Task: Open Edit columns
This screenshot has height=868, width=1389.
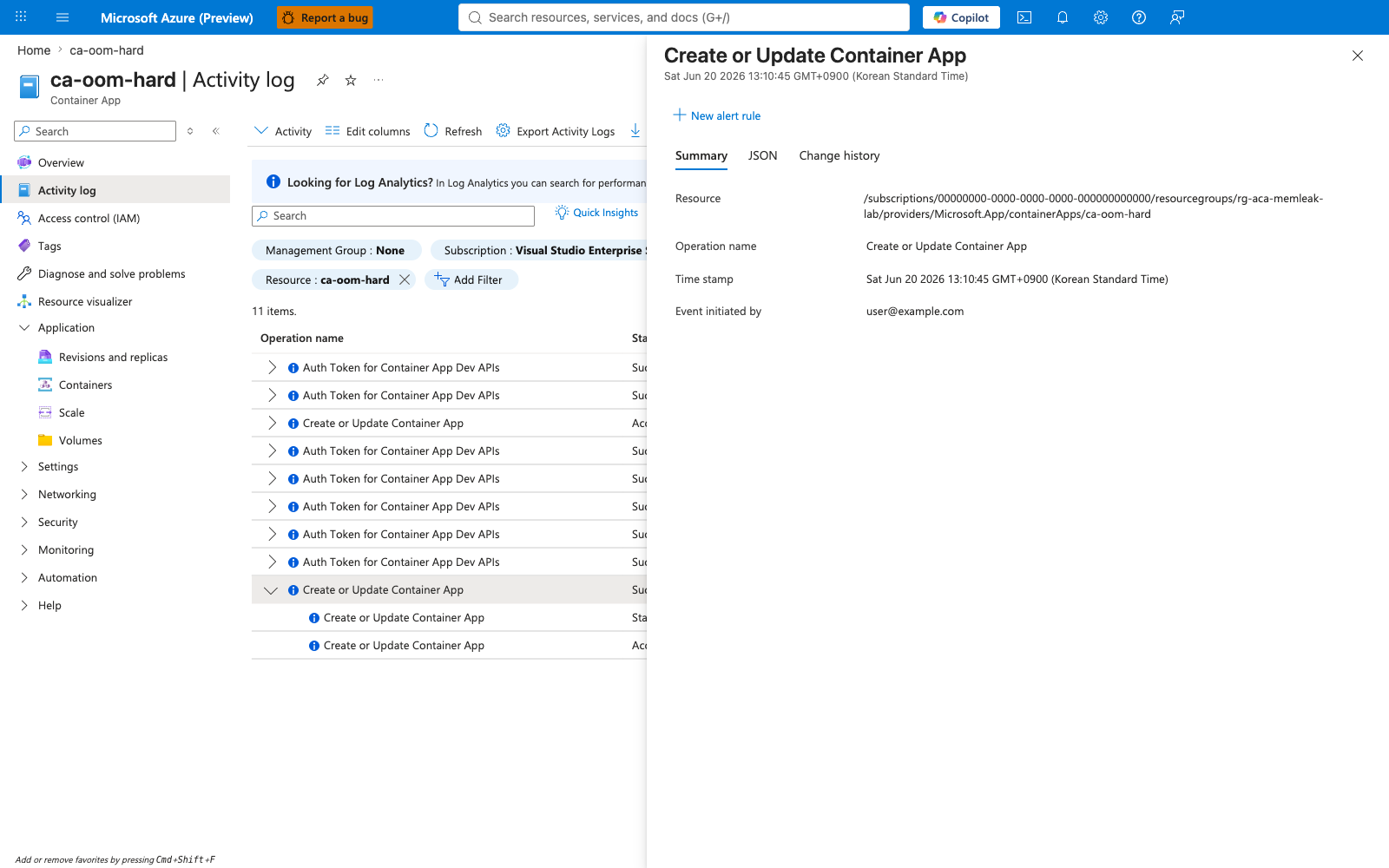Action: coord(368,131)
